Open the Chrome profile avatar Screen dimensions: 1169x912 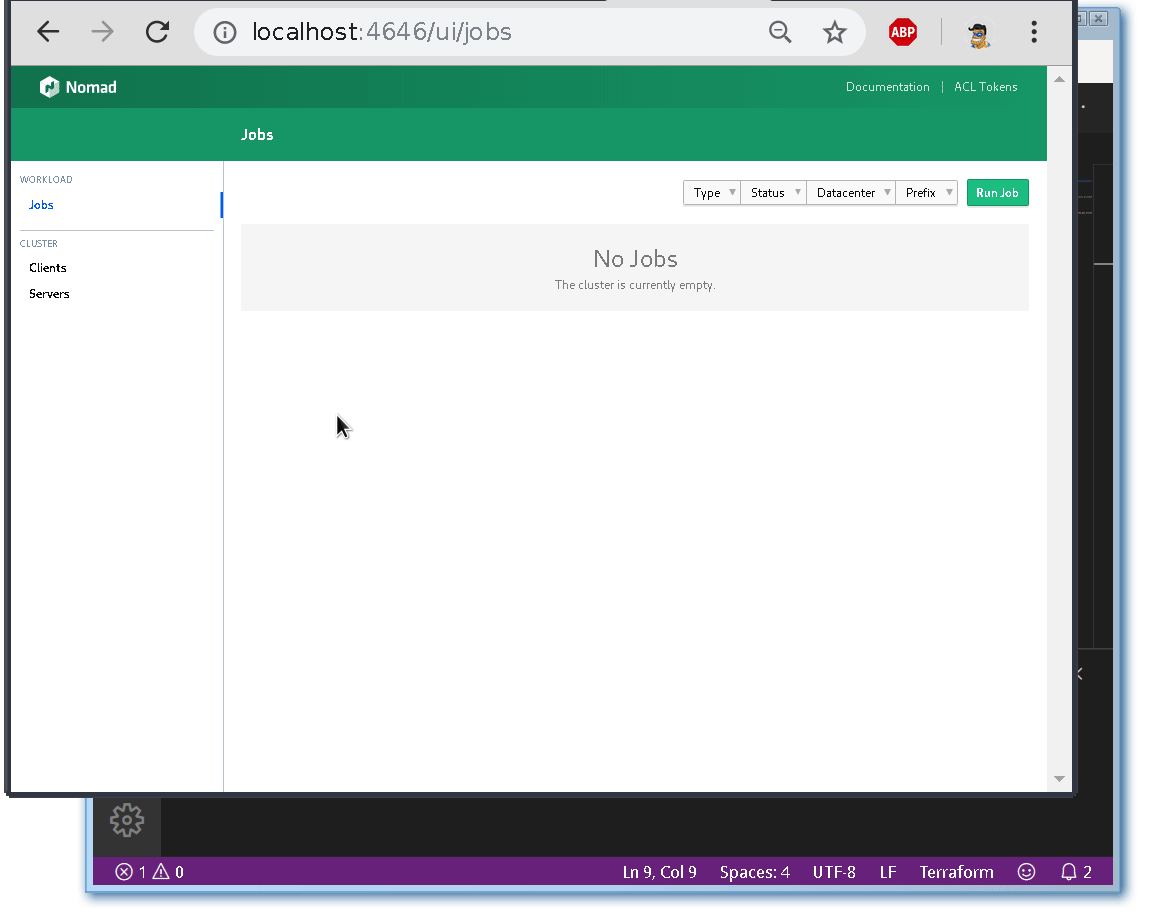979,34
